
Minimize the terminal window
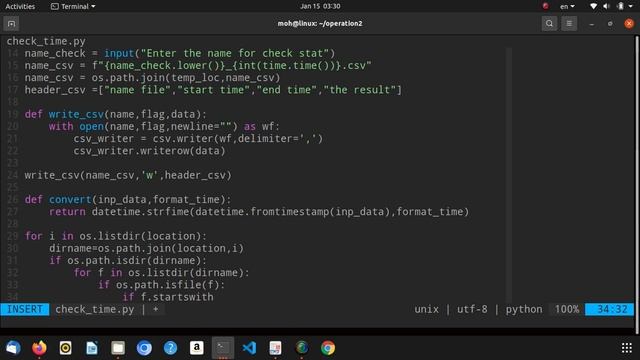pos(591,24)
